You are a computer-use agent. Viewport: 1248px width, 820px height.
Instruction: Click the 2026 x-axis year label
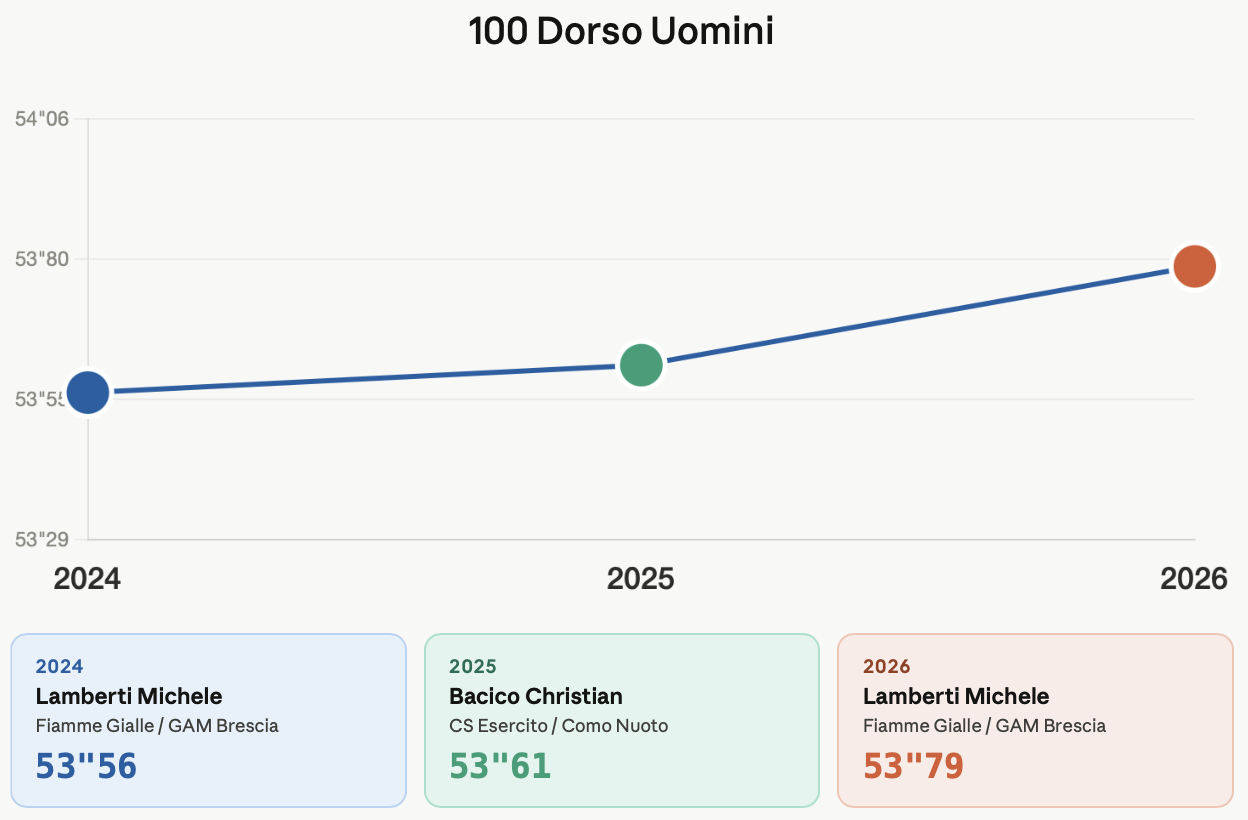tap(1193, 579)
